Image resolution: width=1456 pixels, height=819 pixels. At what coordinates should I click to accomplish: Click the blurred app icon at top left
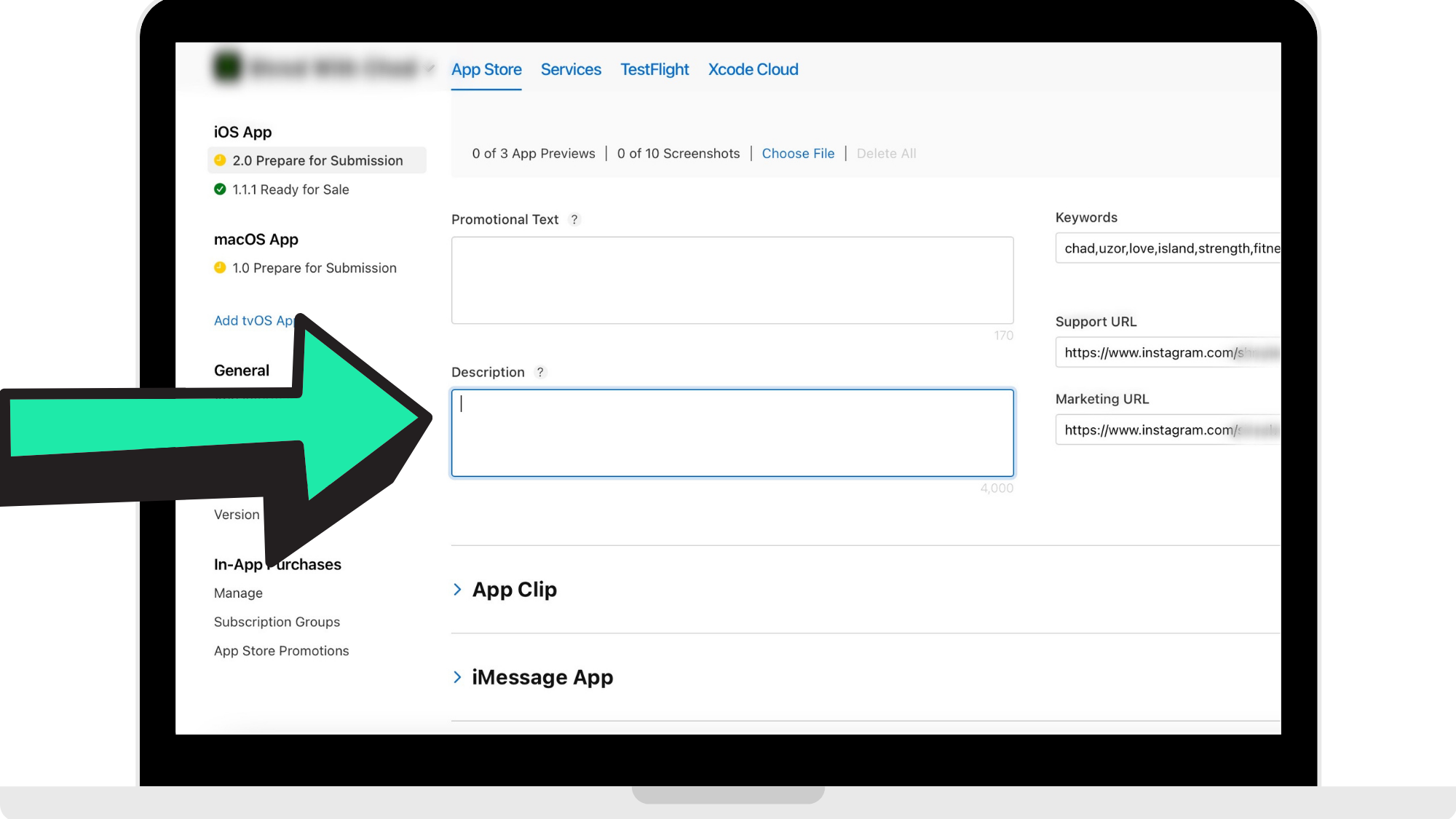click(x=227, y=67)
